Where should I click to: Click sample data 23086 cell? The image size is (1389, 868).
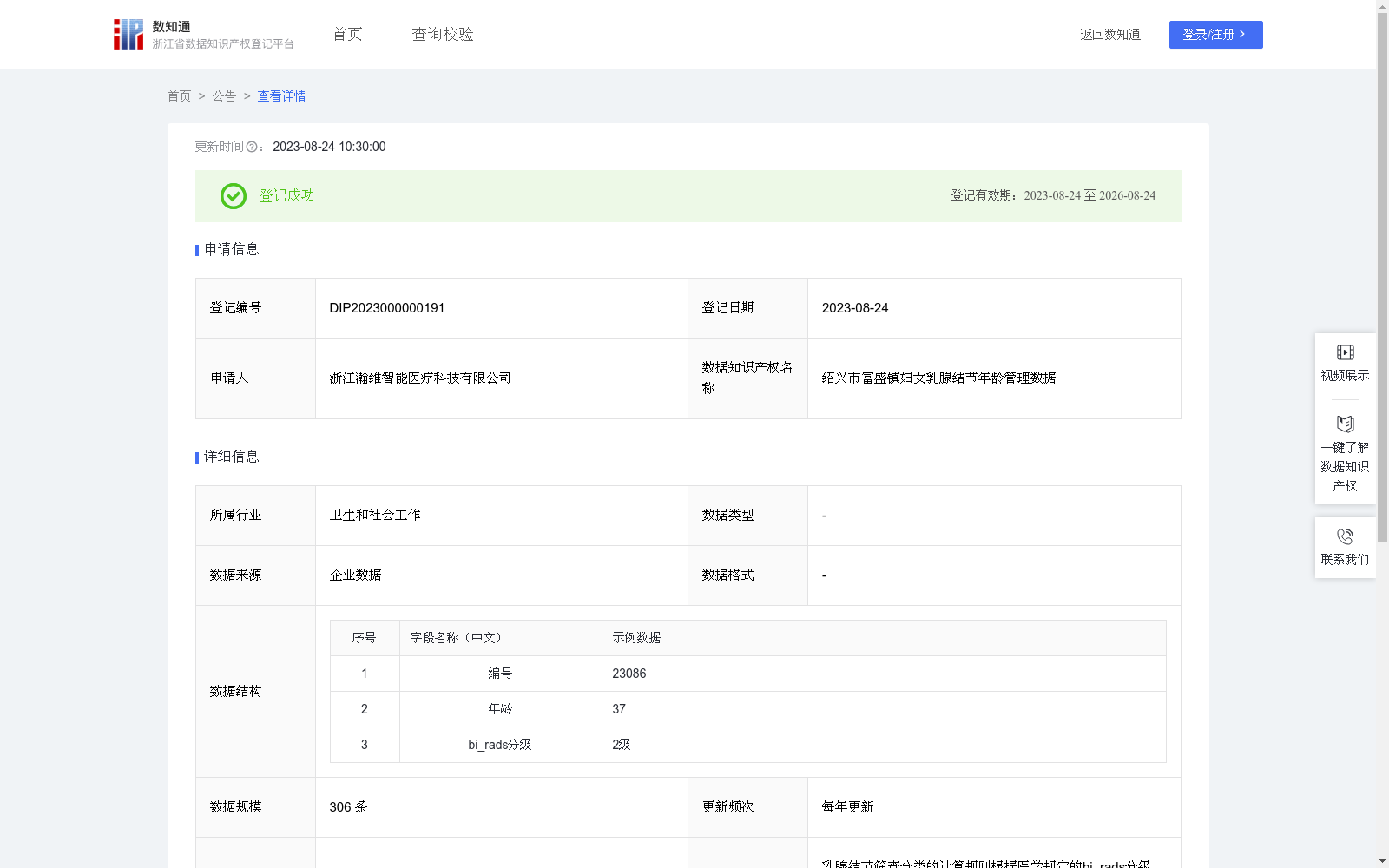pyautogui.click(x=884, y=674)
